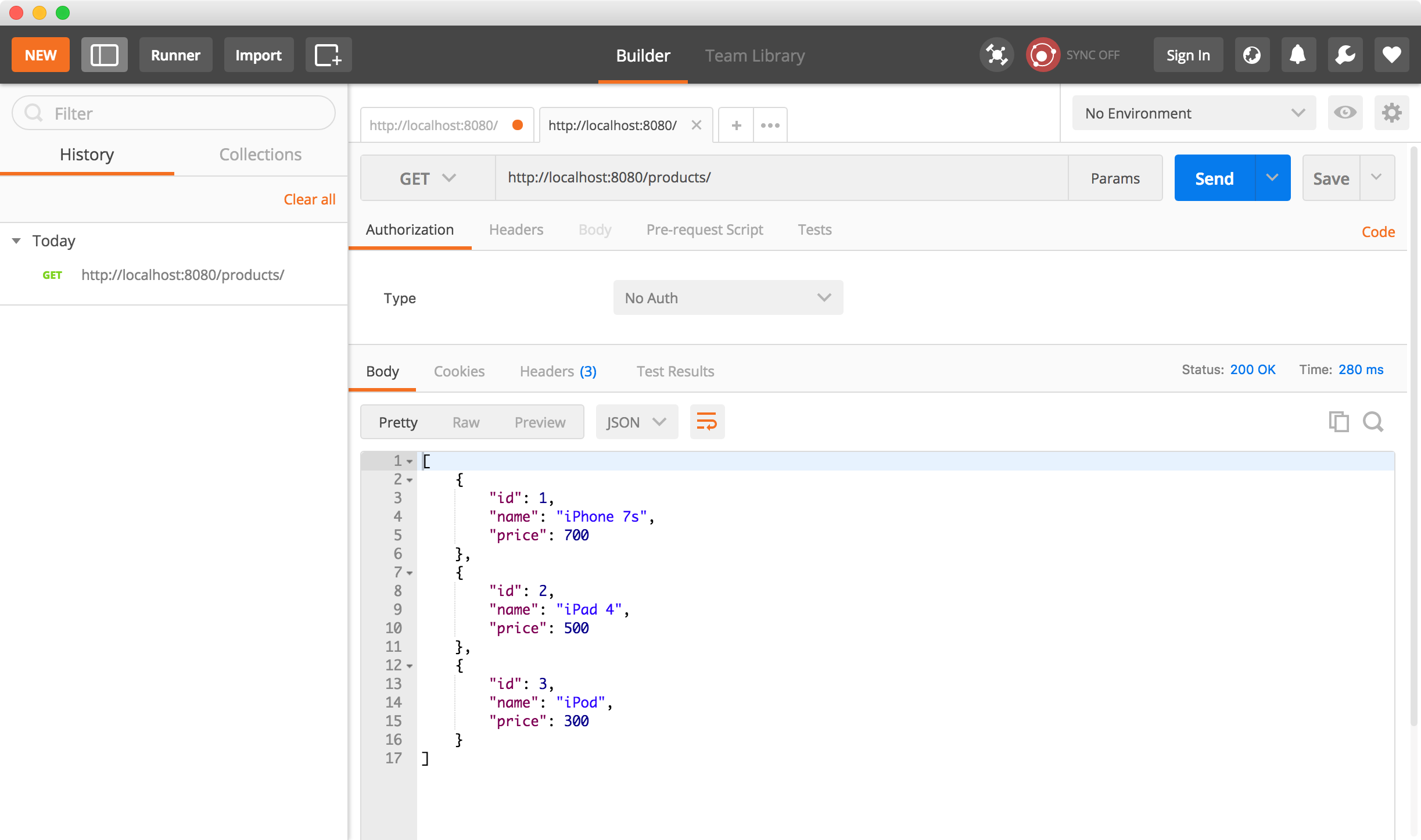1421x840 pixels.
Task: Open the Send options arrow
Action: [1272, 178]
